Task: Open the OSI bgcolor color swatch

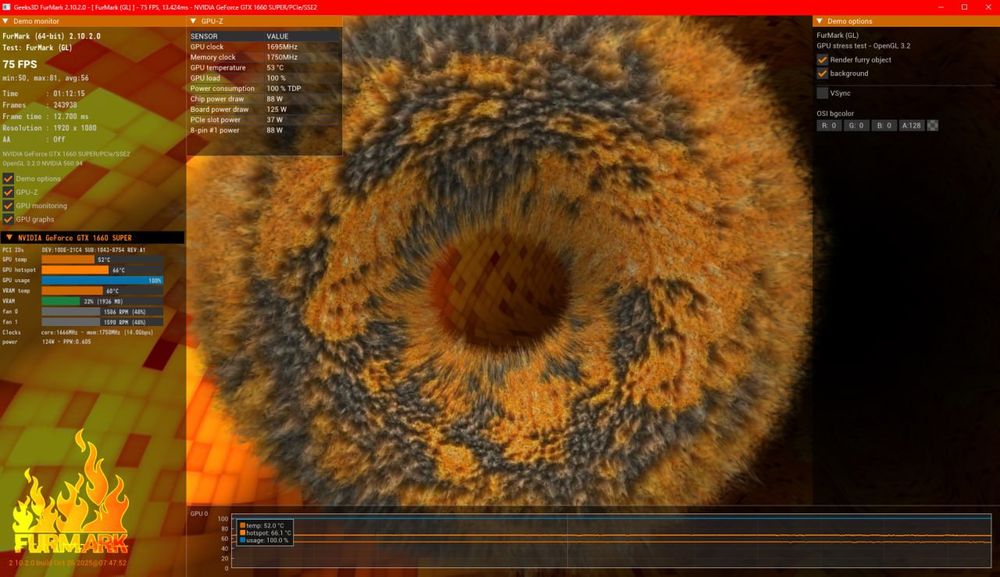Action: click(x=932, y=126)
